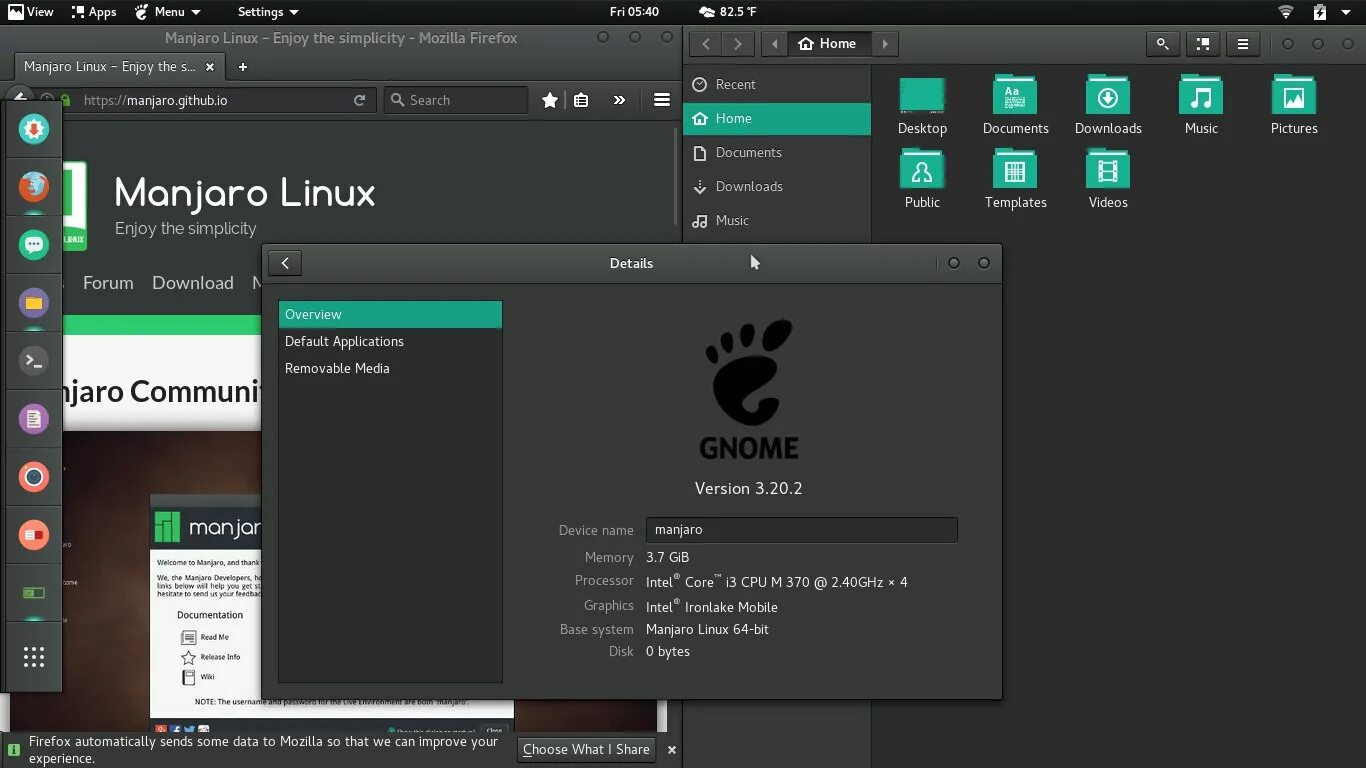Open a new Firefox tab
This screenshot has height=768, width=1366.
(x=242, y=67)
